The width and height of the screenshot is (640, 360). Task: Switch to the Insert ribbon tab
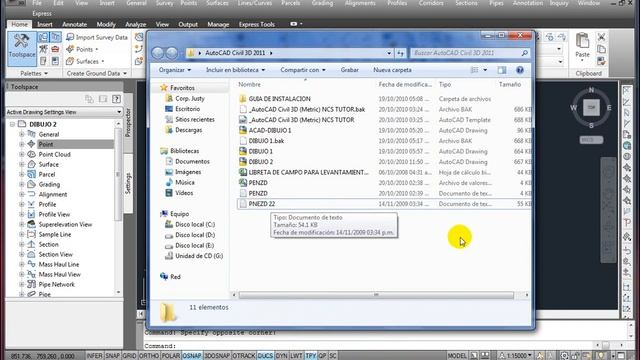click(x=45, y=24)
